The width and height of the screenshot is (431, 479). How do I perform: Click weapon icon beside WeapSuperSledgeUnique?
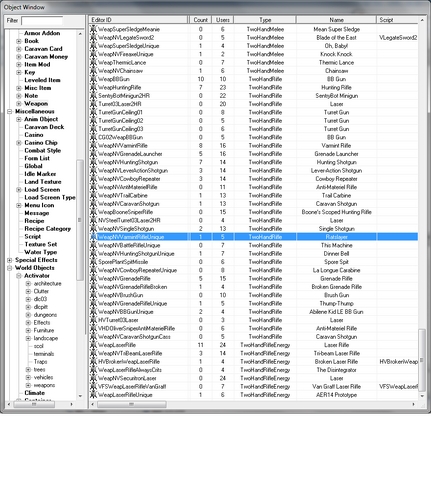coord(93,46)
